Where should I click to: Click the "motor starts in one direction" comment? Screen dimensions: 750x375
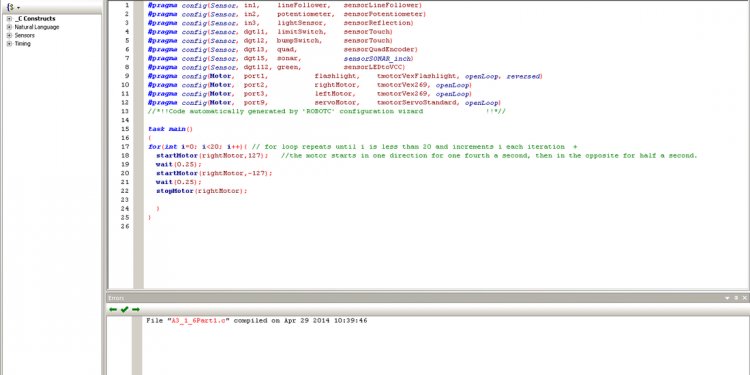489,155
